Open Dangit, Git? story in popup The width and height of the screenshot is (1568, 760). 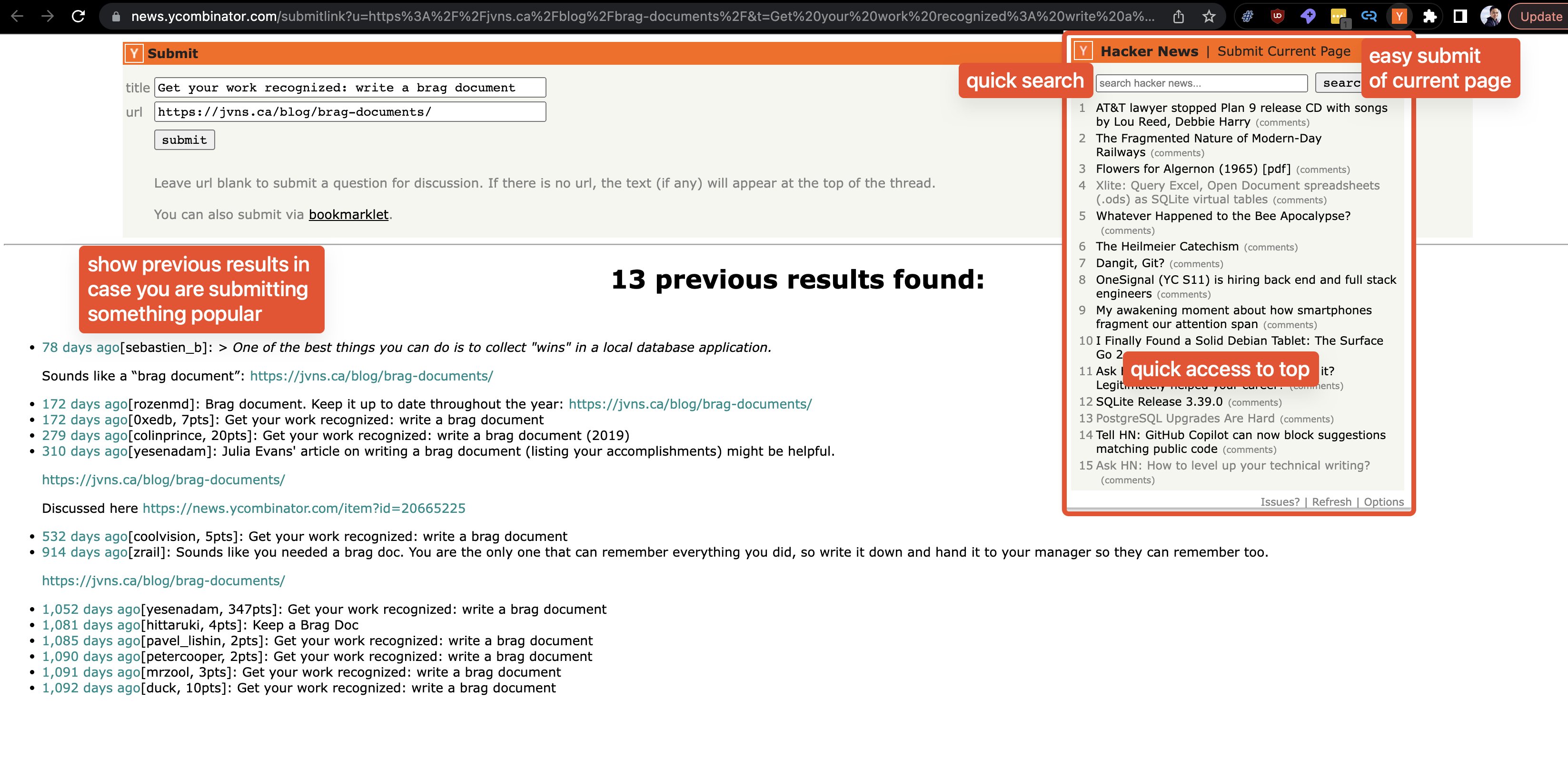coord(1130,263)
